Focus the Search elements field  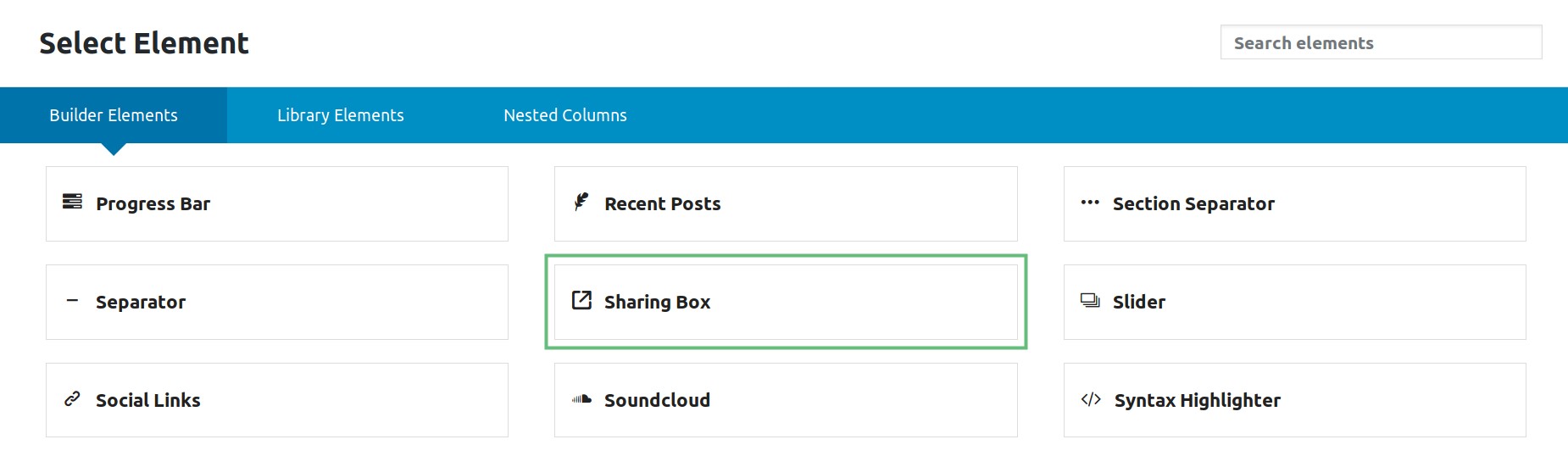(x=1381, y=42)
